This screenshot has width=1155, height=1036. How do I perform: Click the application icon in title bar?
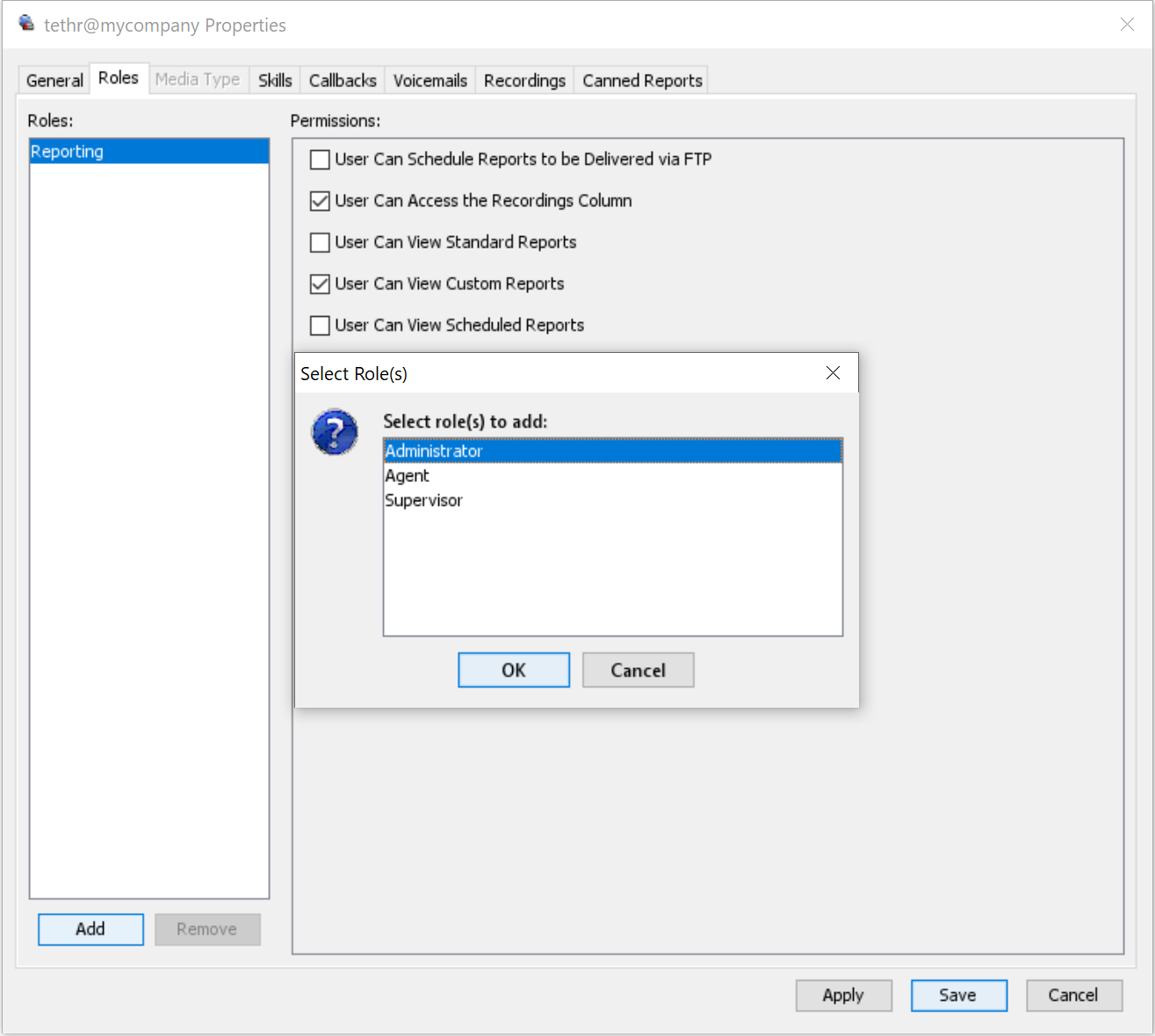[x=27, y=24]
